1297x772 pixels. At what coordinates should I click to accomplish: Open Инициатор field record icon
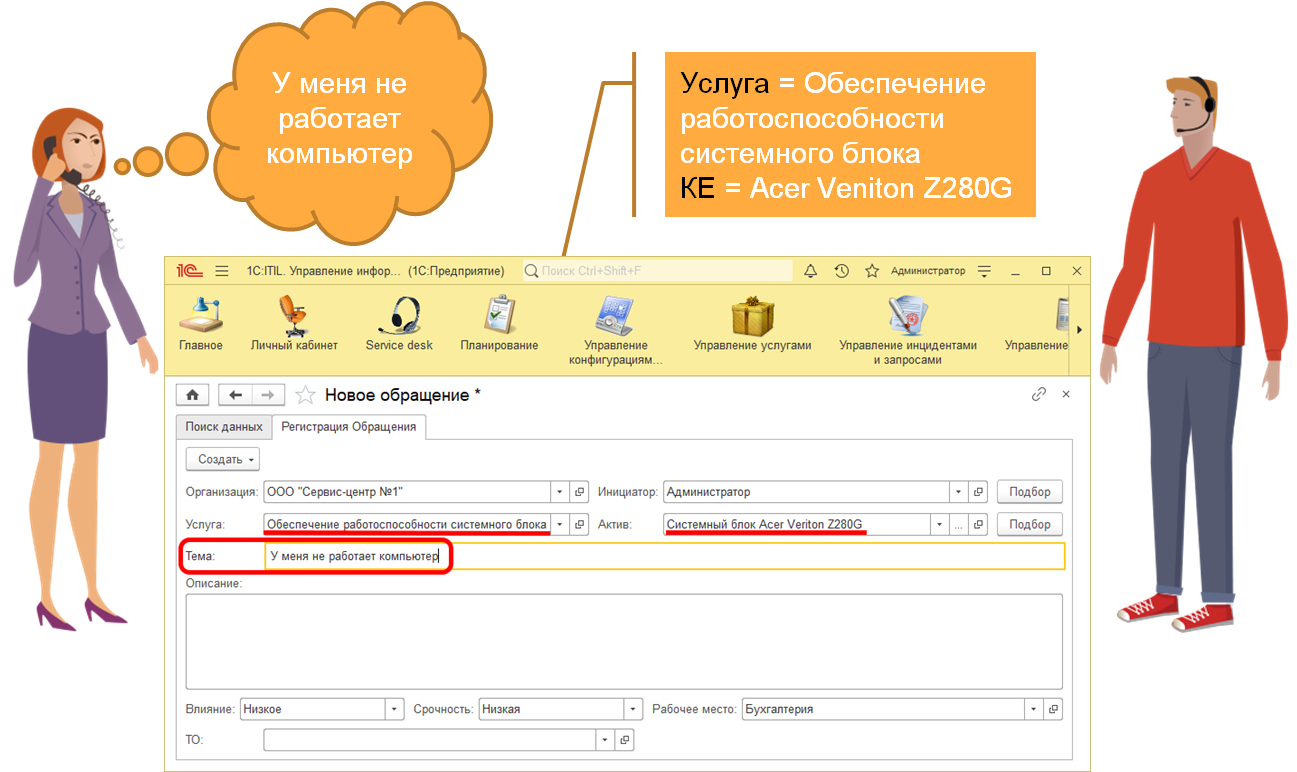(x=978, y=492)
